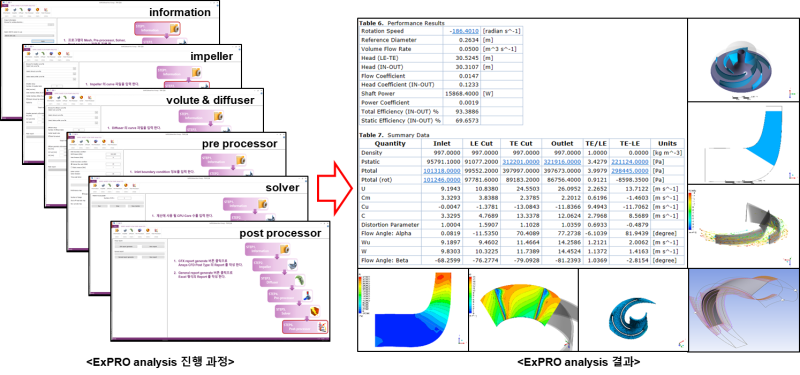800x375 pixels.
Task: Click Static Efficiency value 69.6573
Action: point(466,121)
